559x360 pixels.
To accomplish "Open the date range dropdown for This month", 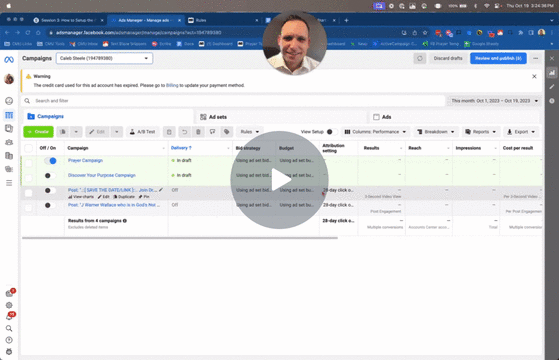I will pos(494,101).
